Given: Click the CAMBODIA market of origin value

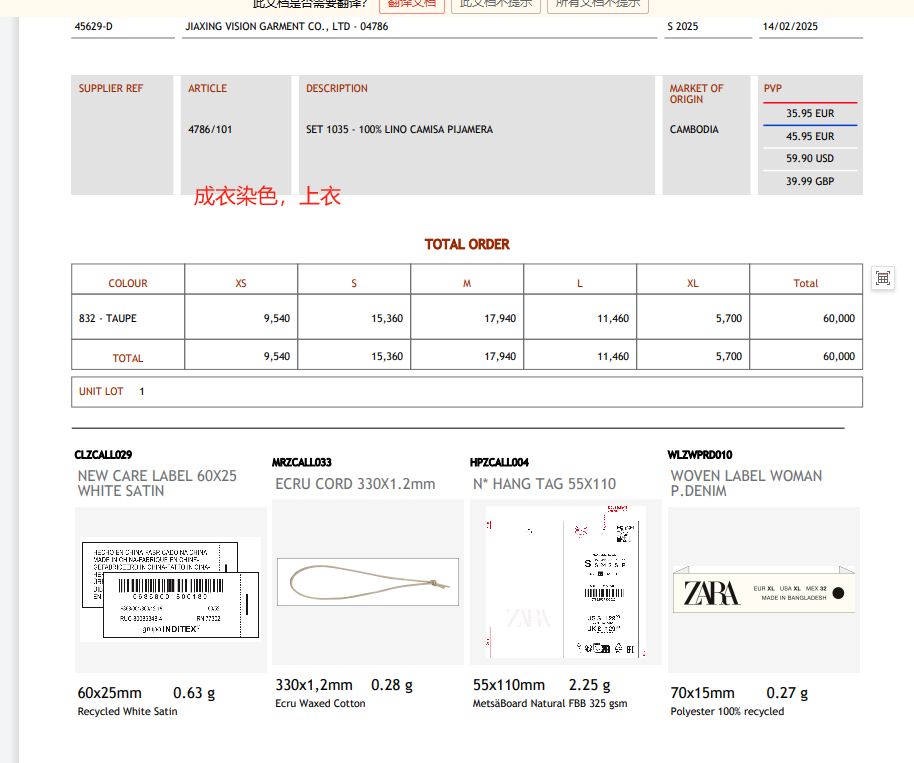Looking at the screenshot, I should [694, 130].
